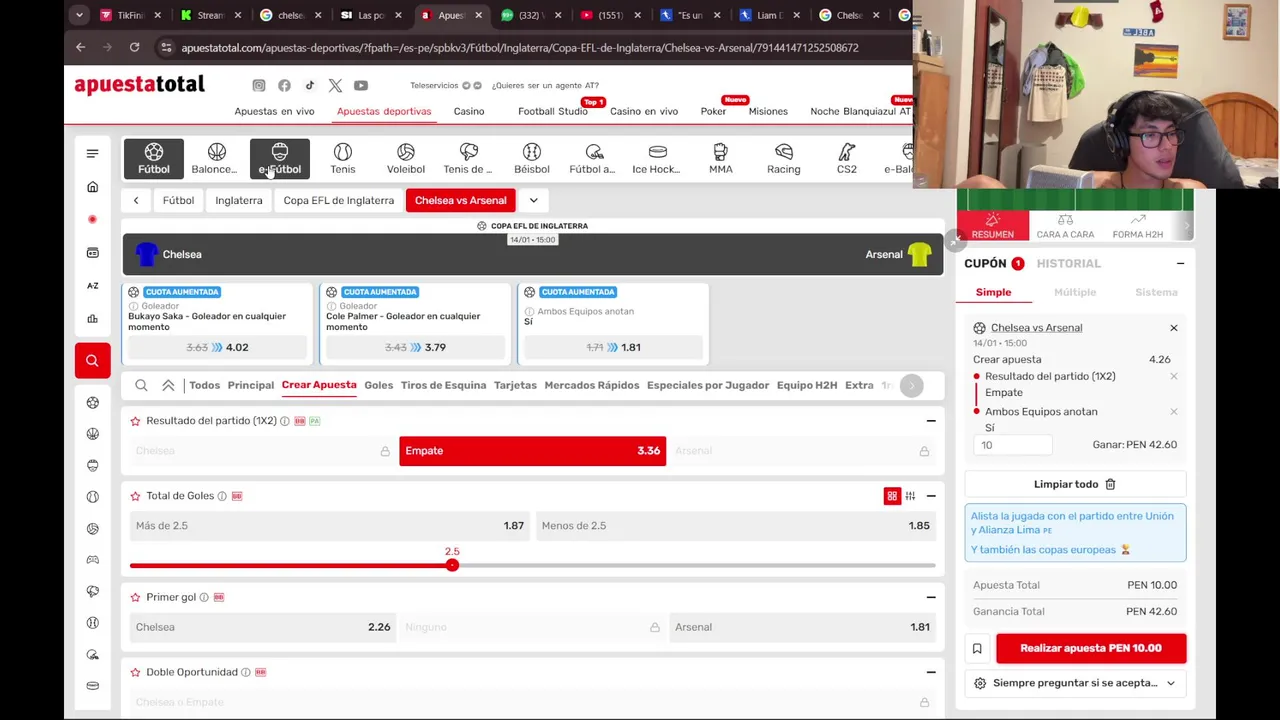The image size is (1280, 720).
Task: Remove the Empate selection from the coupon
Action: click(x=1174, y=376)
